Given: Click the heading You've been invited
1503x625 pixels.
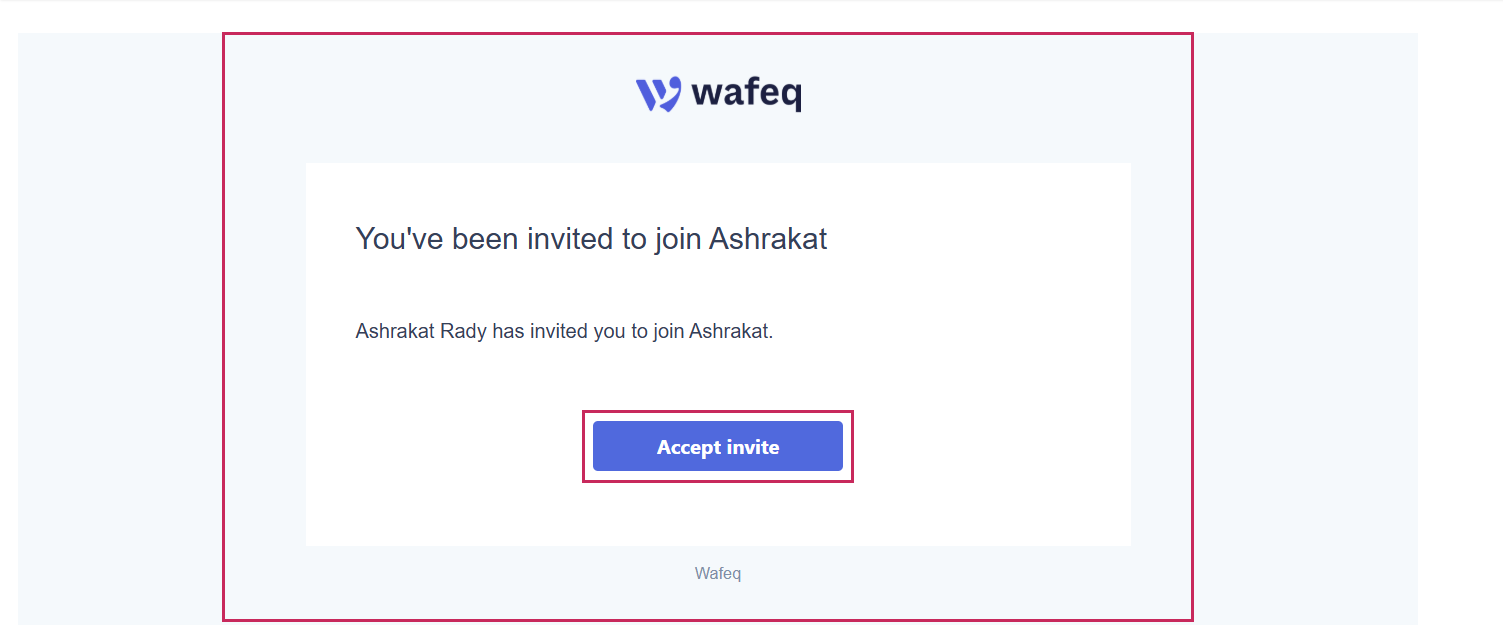Looking at the screenshot, I should tap(590, 238).
